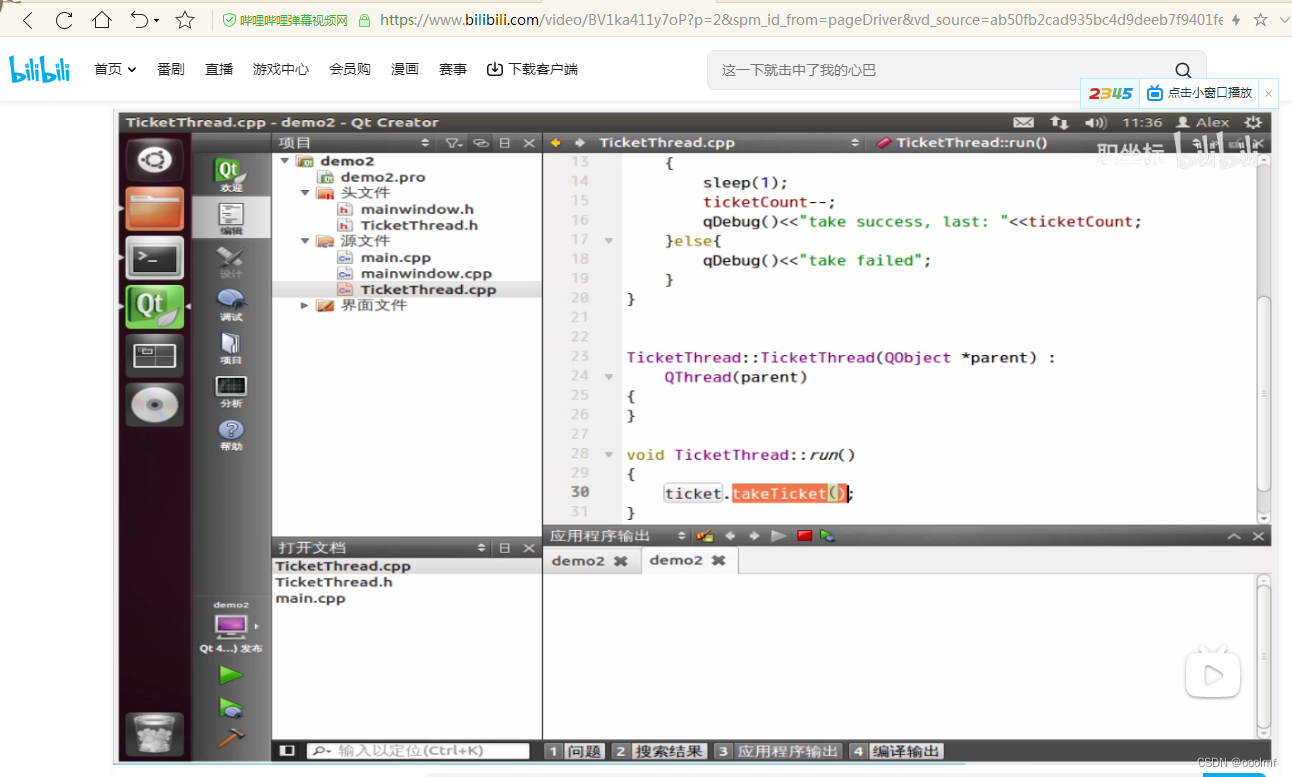Collapse the 头文件 headers folder
This screenshot has height=777, width=1292.
tap(305, 193)
